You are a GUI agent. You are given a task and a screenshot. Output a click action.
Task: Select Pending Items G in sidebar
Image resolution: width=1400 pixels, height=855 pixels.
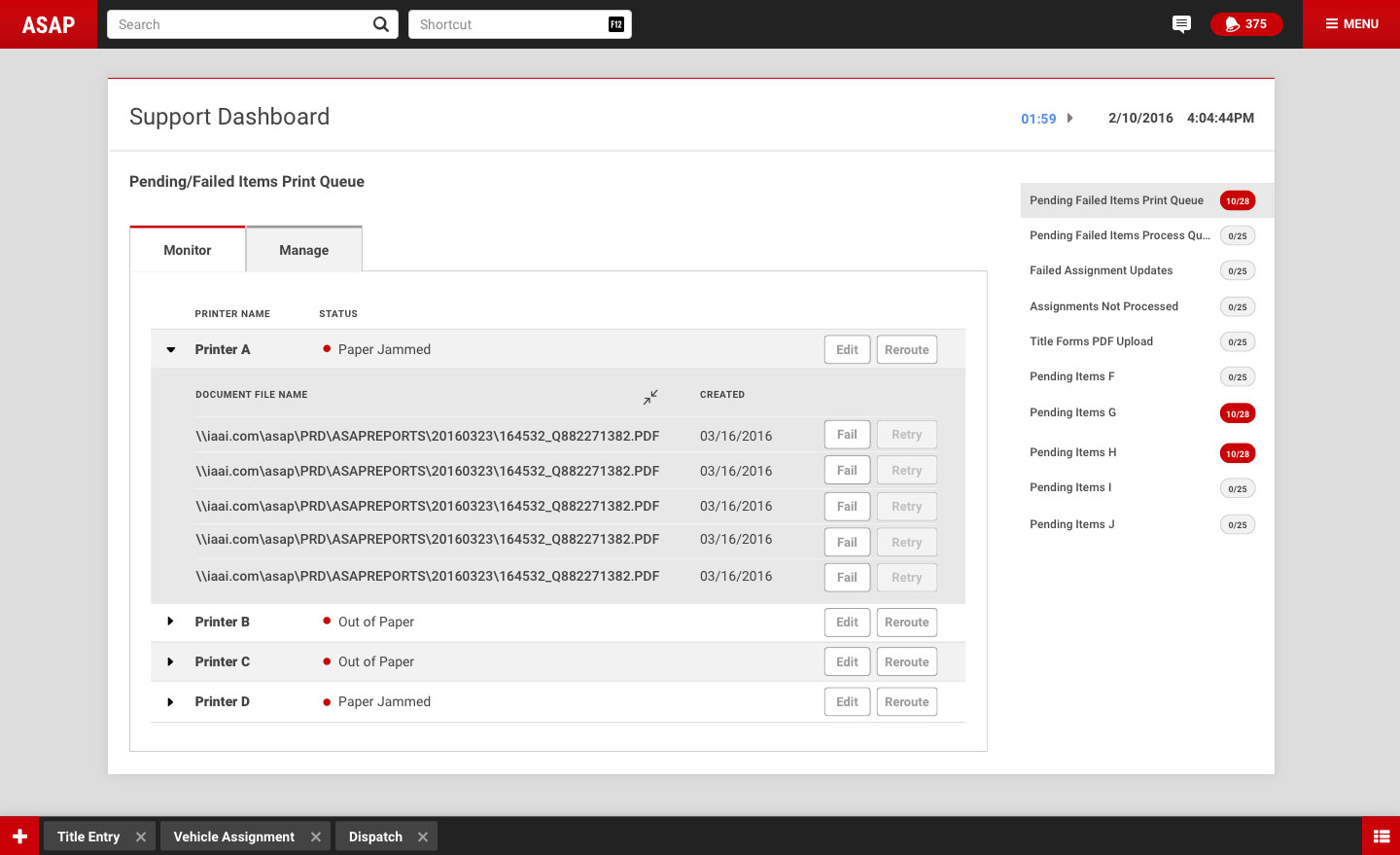[1072, 412]
